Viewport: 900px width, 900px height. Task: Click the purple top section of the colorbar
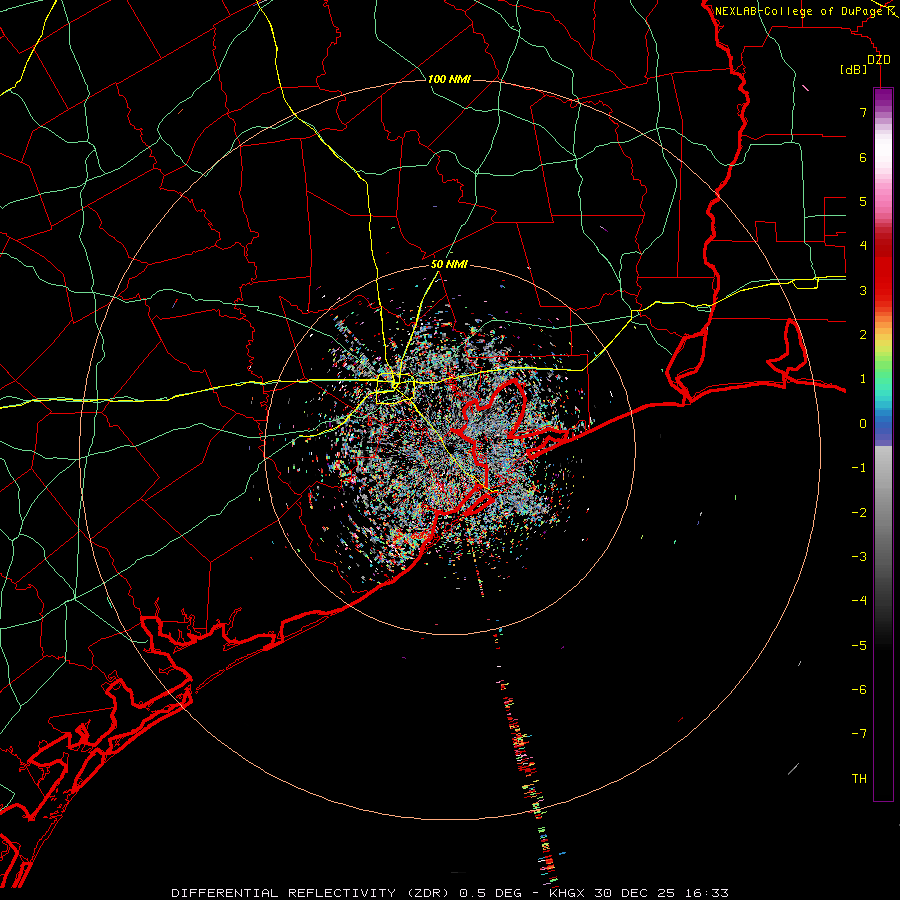883,98
